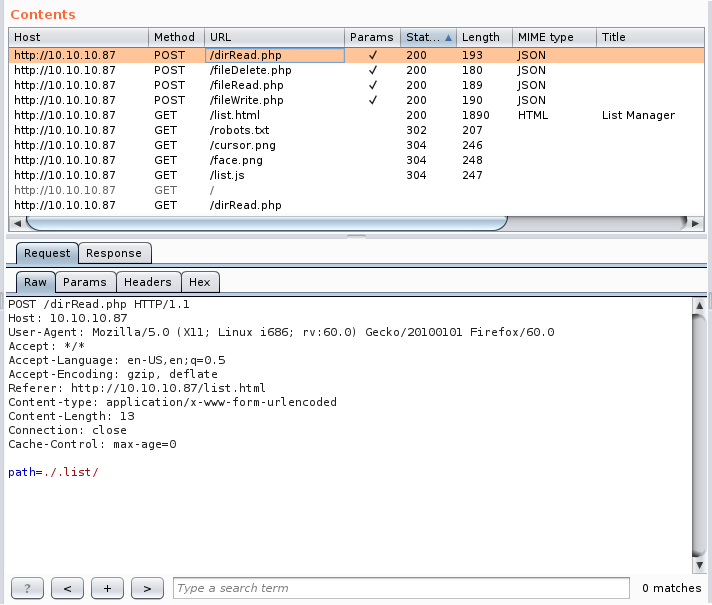This screenshot has height=605, width=712.
Task: Click the search term input field
Action: [x=401, y=588]
